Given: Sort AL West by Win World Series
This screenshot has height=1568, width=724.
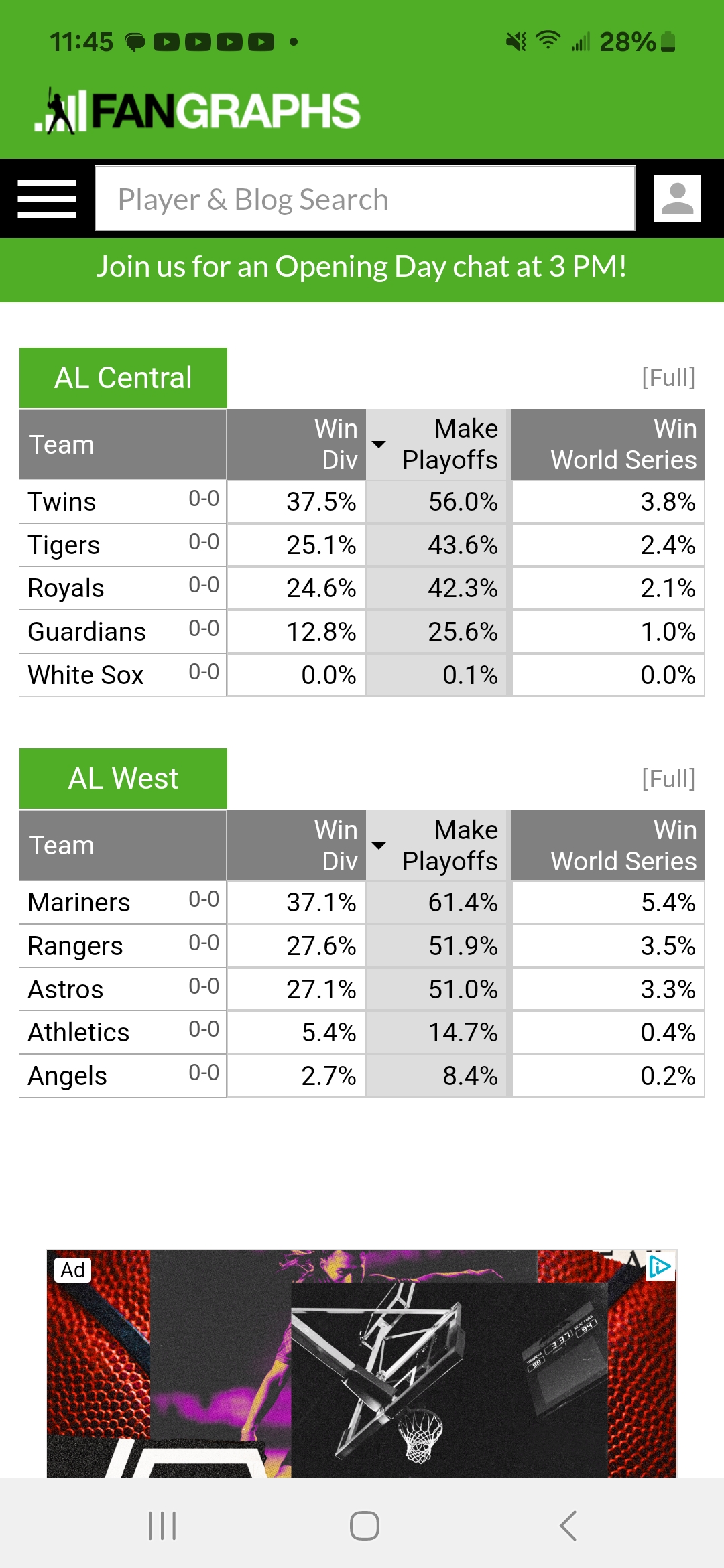Looking at the screenshot, I should [609, 846].
